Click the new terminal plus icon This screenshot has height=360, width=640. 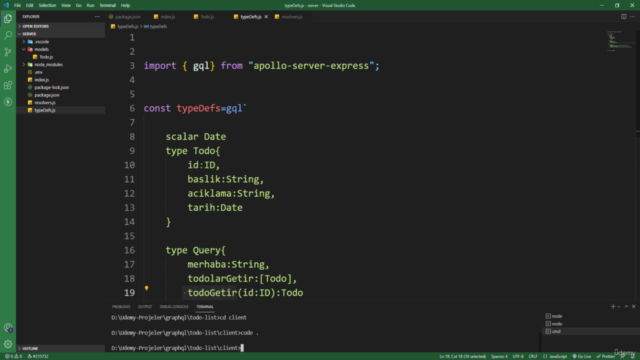612,307
